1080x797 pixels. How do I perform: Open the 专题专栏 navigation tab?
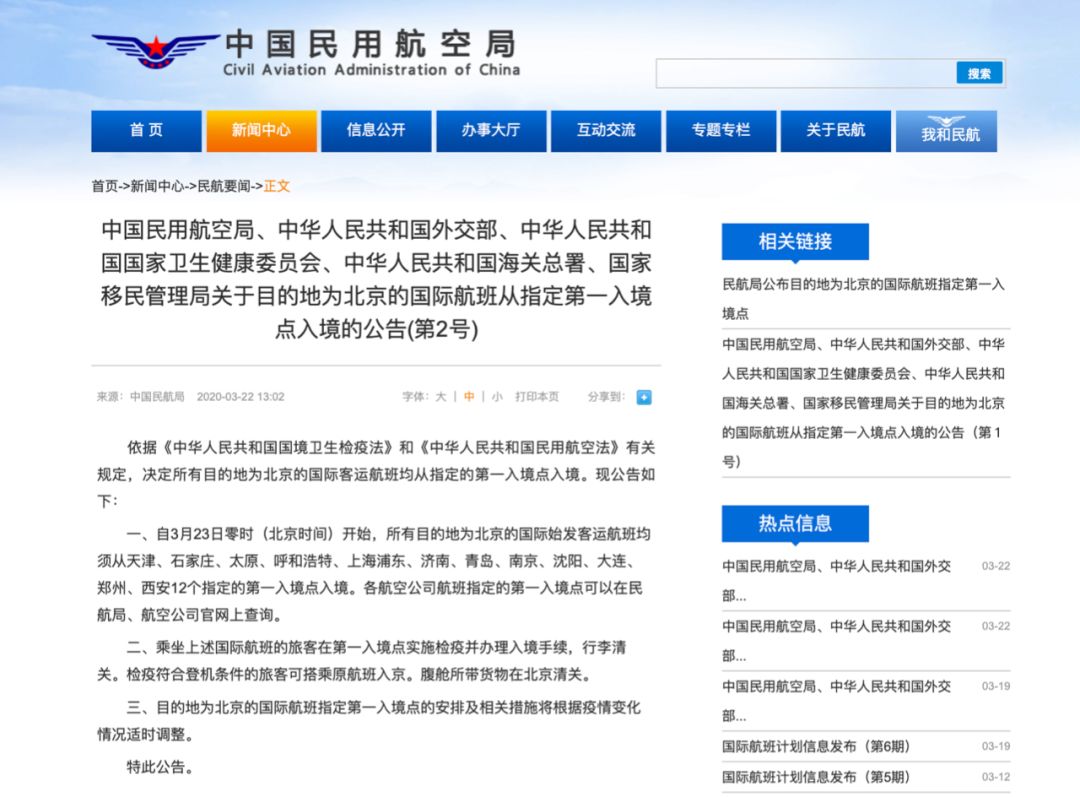coord(721,131)
